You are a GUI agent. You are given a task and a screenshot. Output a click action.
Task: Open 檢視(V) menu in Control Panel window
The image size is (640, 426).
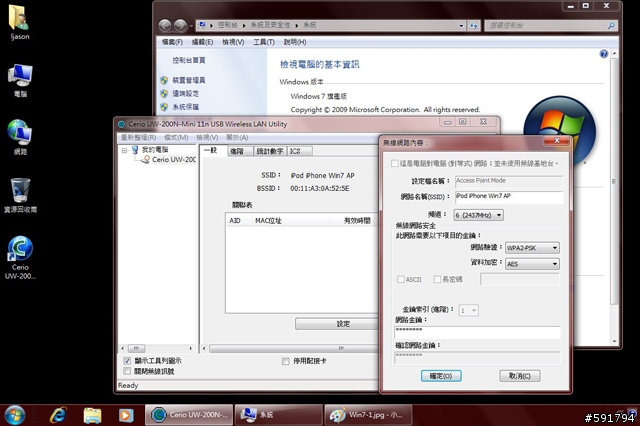point(233,42)
